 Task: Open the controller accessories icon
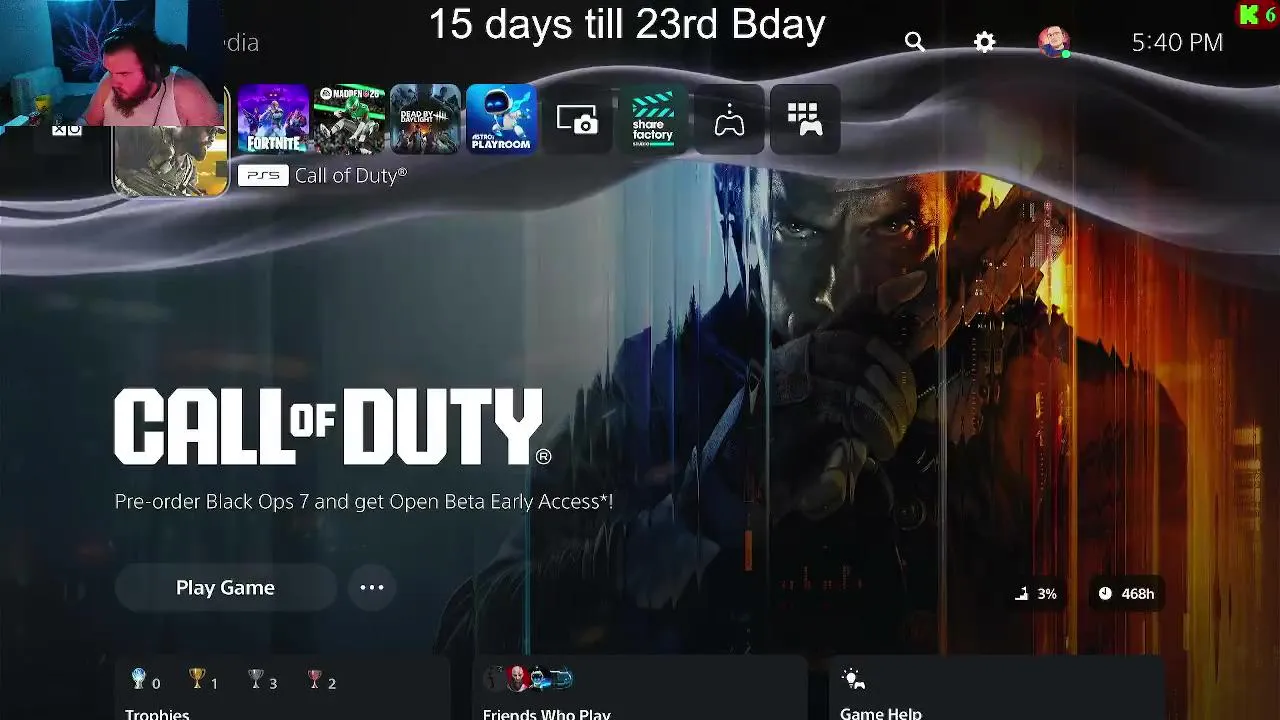click(729, 119)
